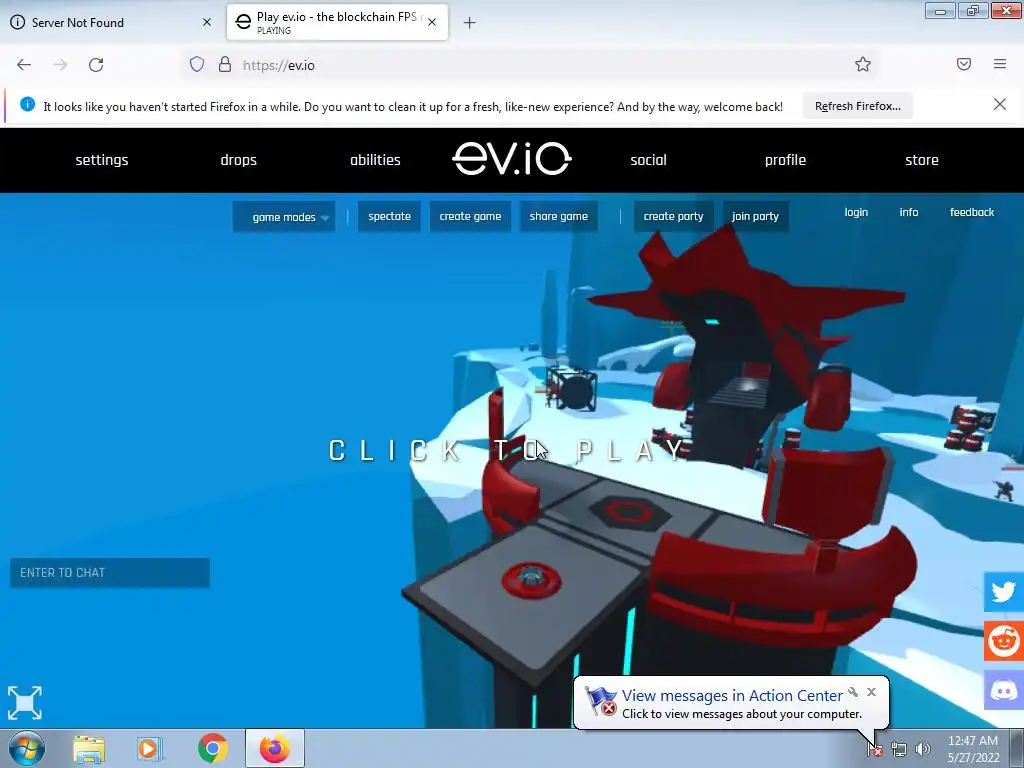This screenshot has height=768, width=1024.
Task: Launch File Explorer from taskbar
Action: (x=89, y=749)
